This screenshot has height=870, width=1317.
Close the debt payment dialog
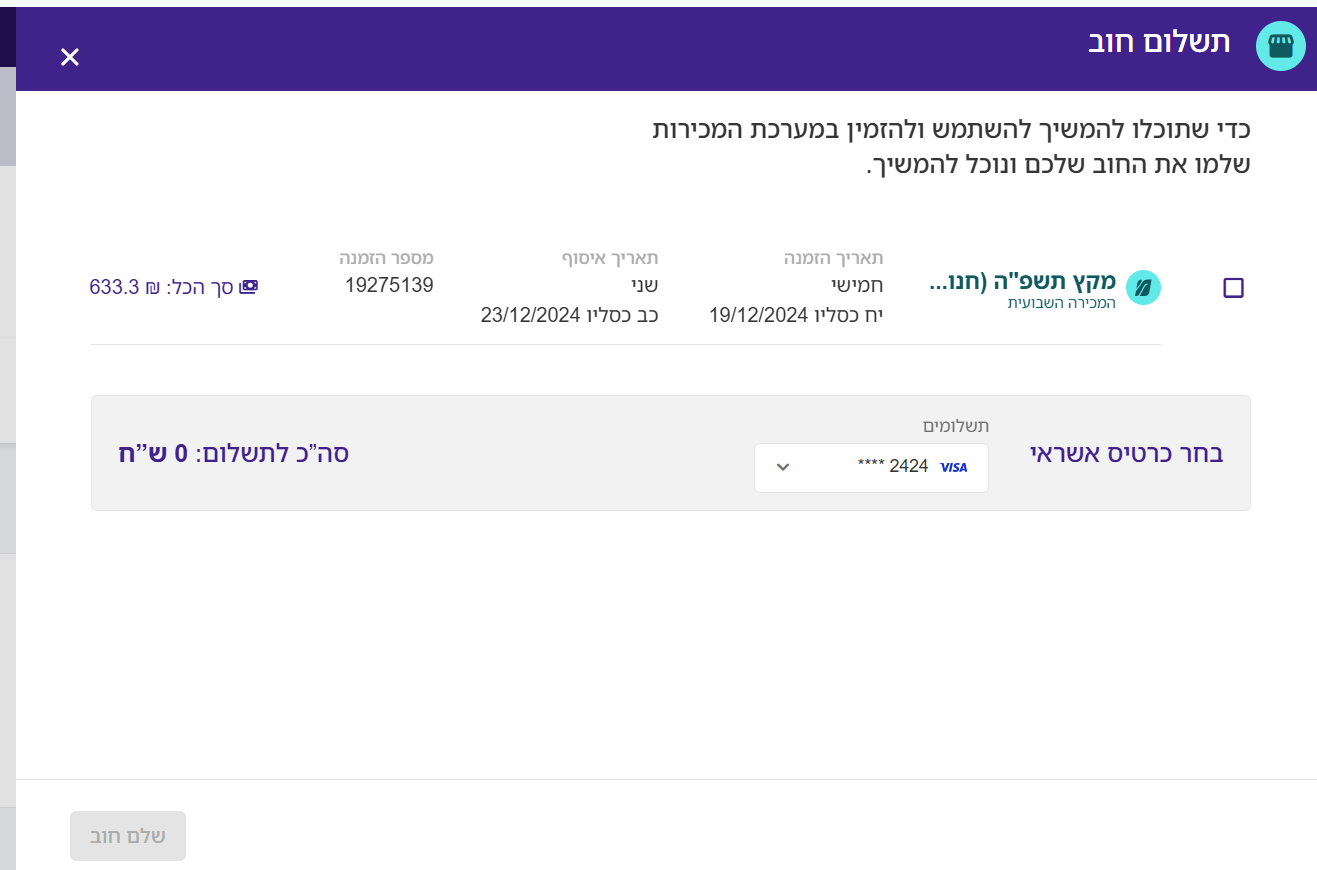(x=69, y=57)
